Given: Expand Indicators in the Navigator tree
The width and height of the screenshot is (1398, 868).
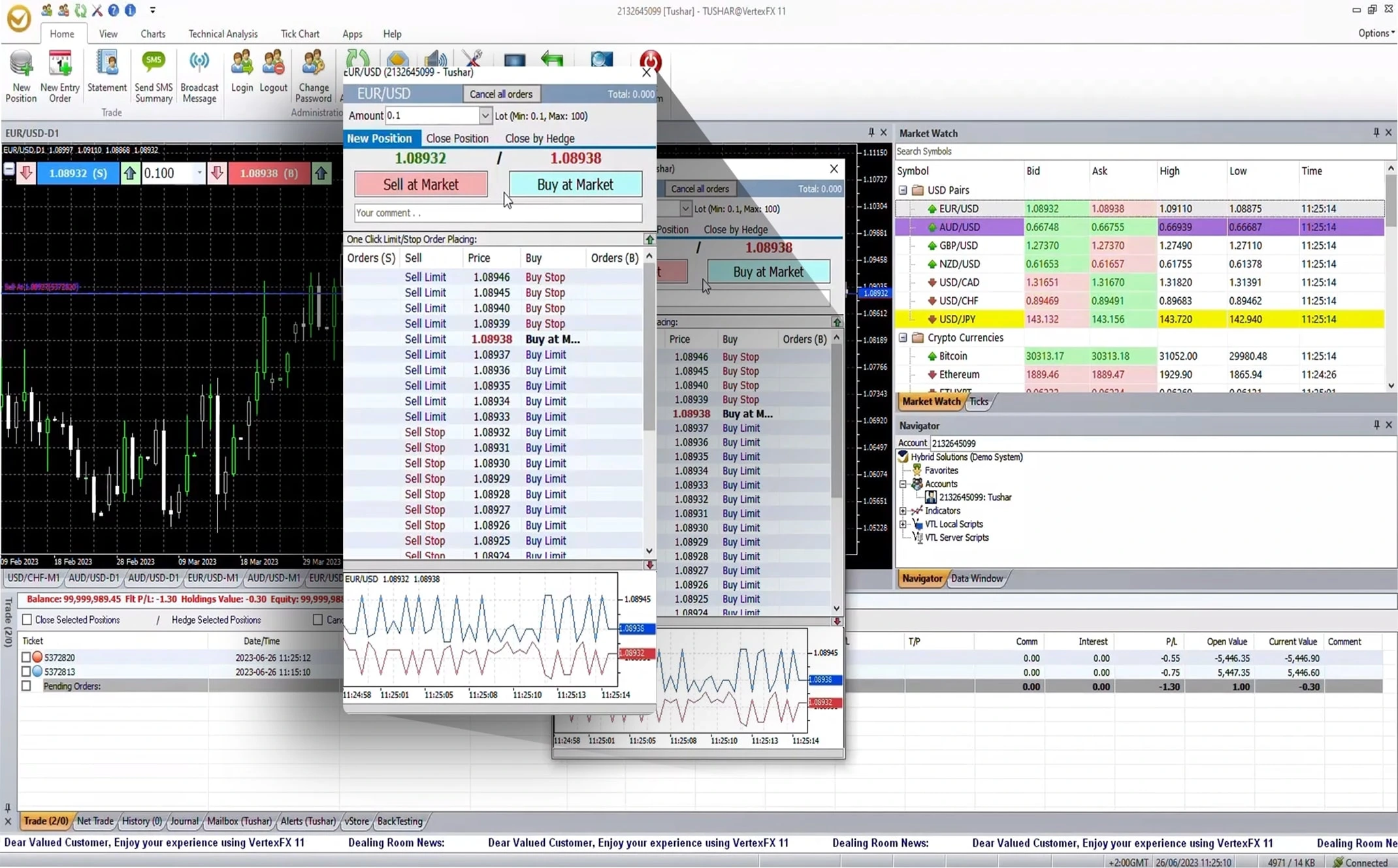Looking at the screenshot, I should 904,510.
